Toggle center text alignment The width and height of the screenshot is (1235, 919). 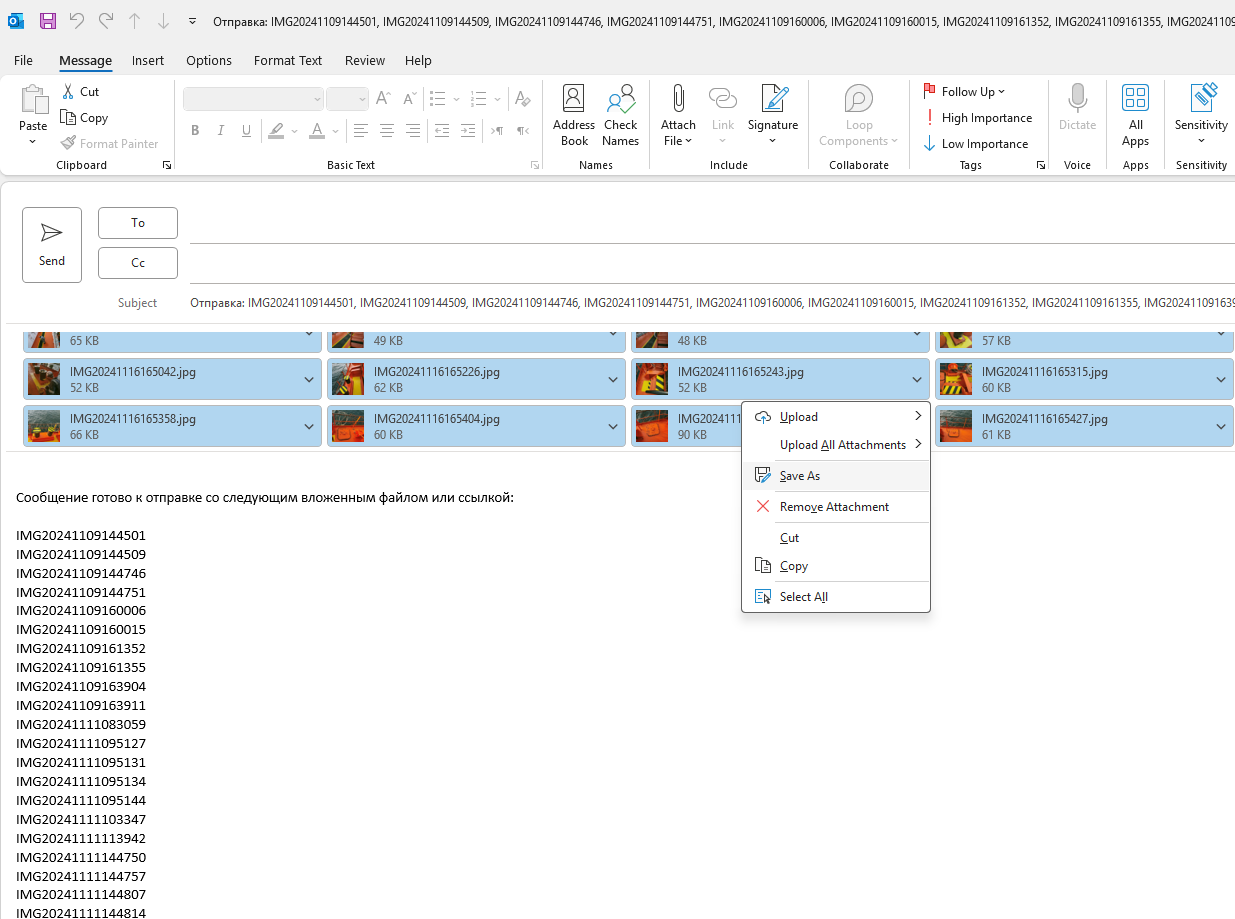[387, 130]
